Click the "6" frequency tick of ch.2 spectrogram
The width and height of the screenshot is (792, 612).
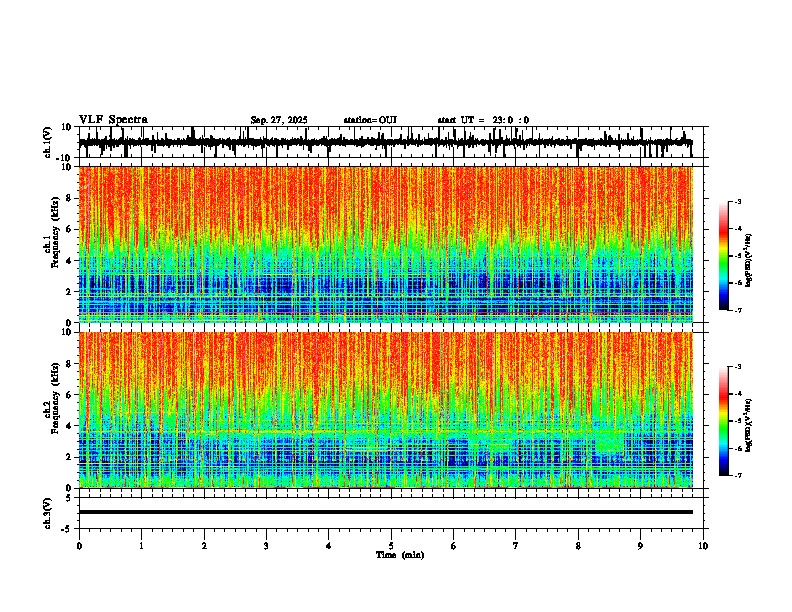70,395
